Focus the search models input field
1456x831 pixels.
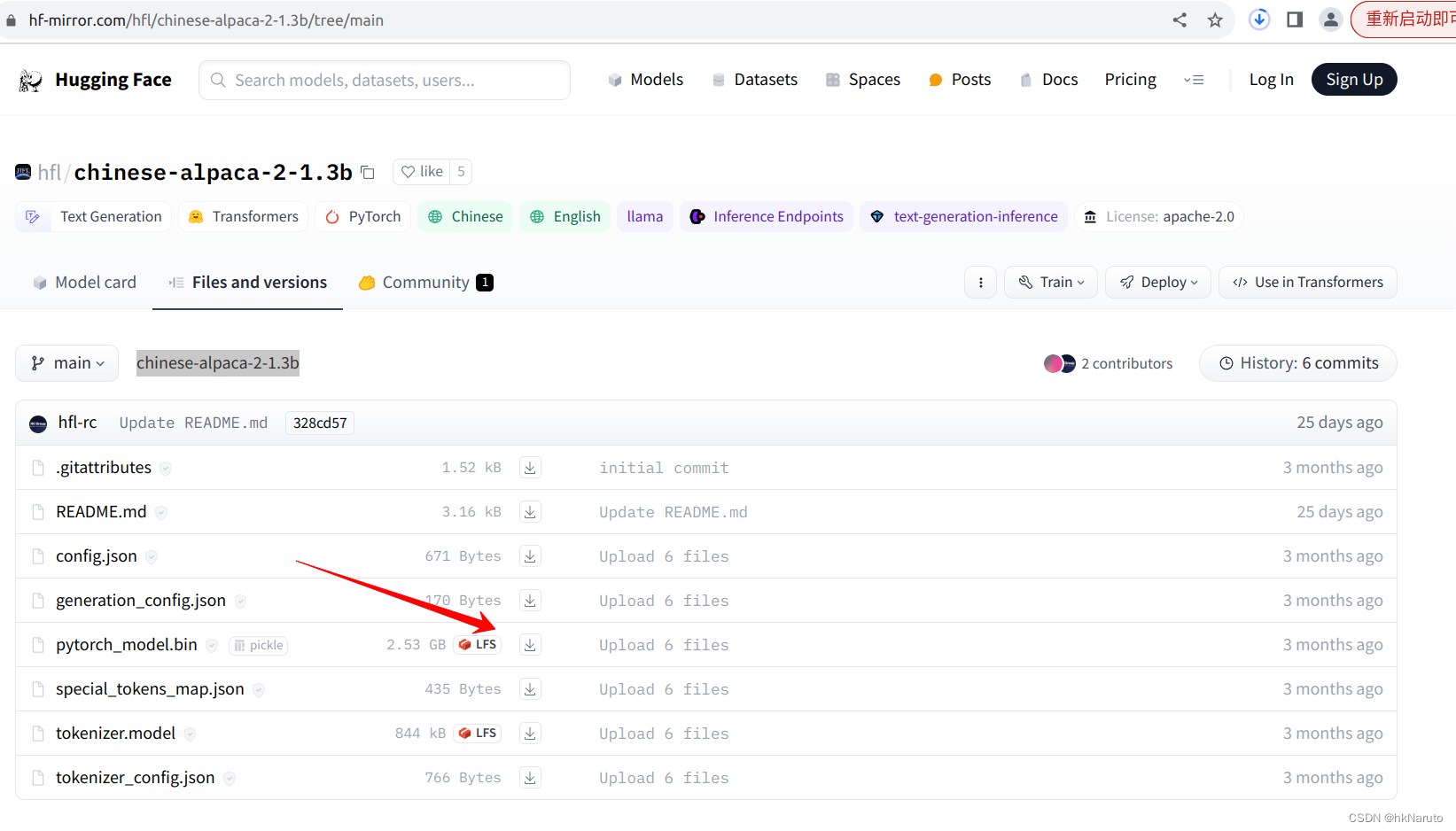pyautogui.click(x=385, y=80)
